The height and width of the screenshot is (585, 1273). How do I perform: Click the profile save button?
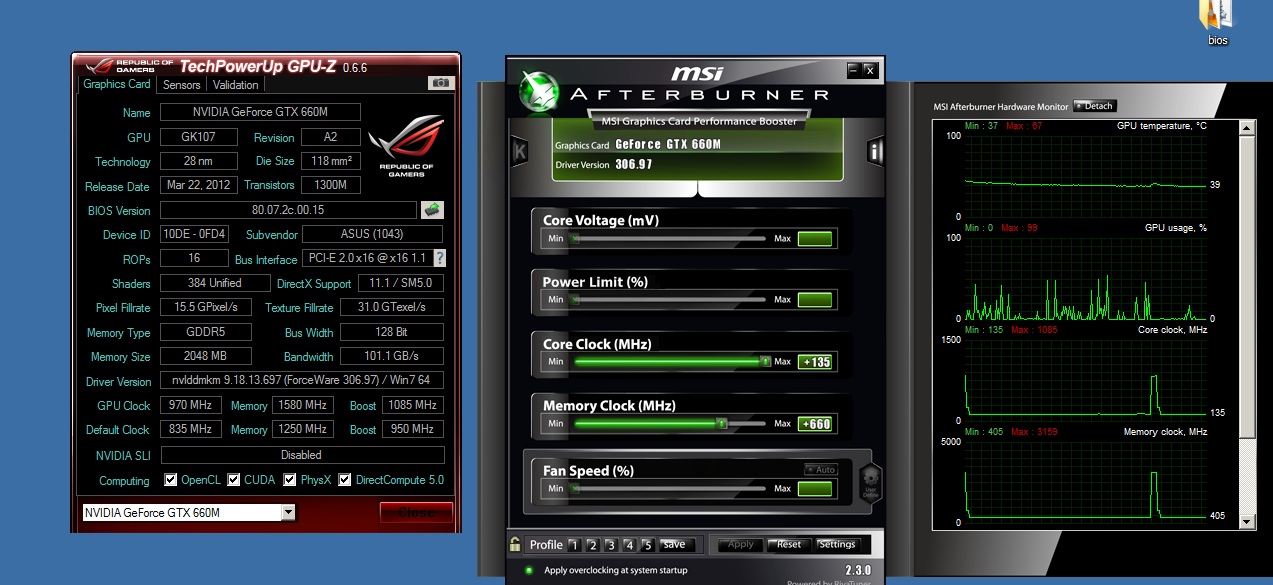674,545
